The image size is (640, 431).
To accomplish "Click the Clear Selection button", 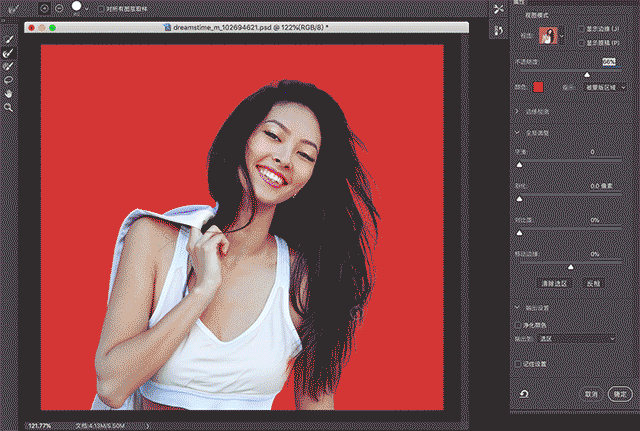I will 553,284.
